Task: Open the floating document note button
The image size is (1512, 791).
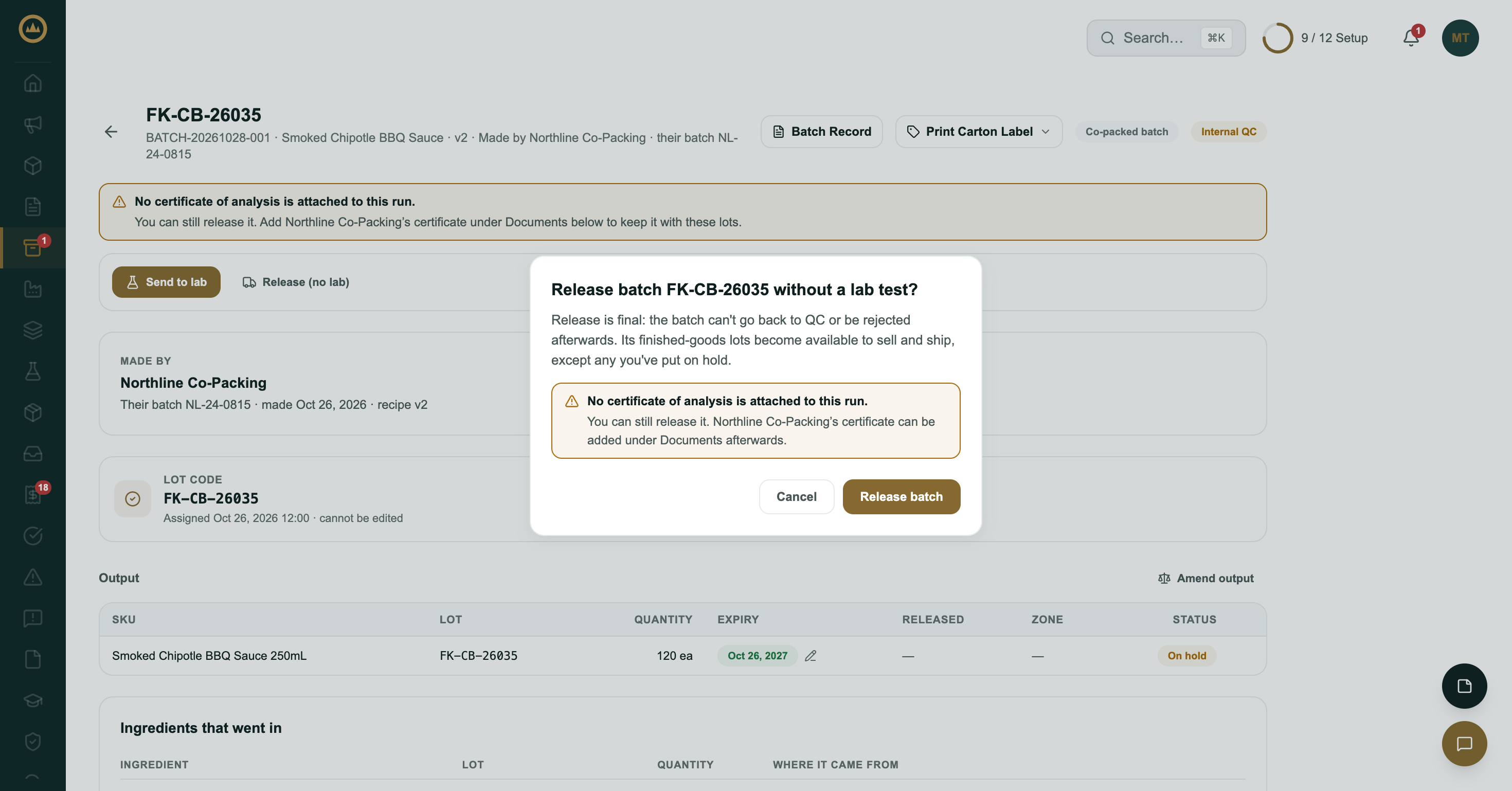Action: (x=1464, y=686)
